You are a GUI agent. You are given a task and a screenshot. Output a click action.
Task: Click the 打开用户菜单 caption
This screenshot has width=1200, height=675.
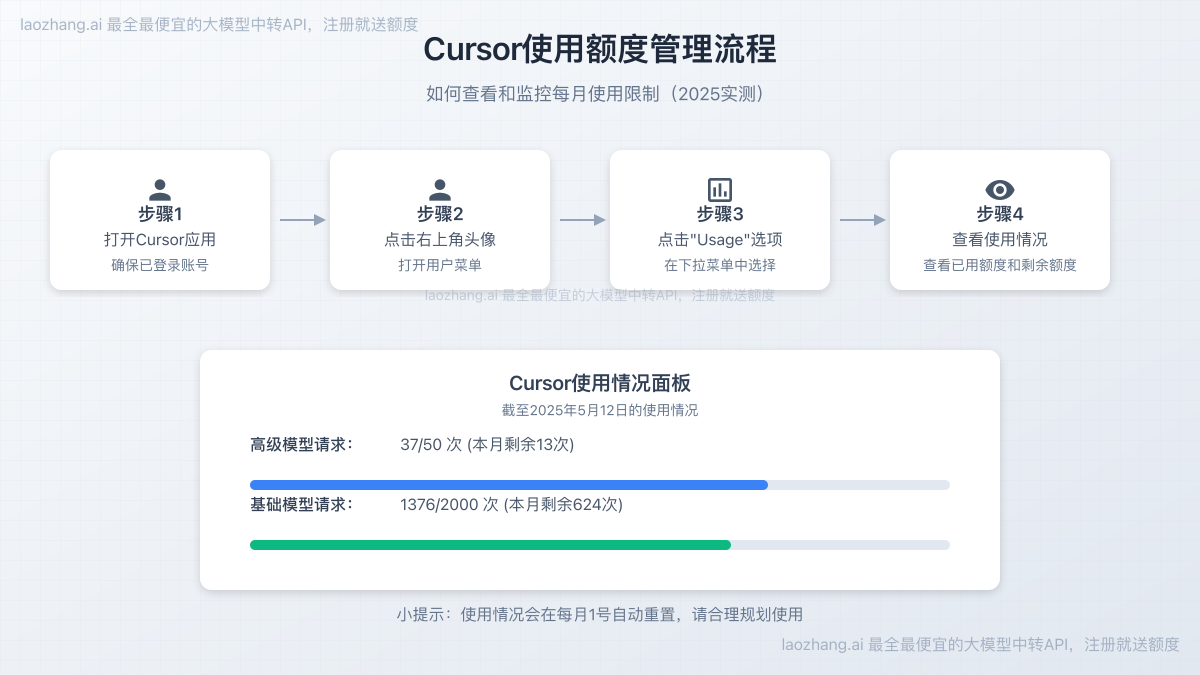coord(440,266)
